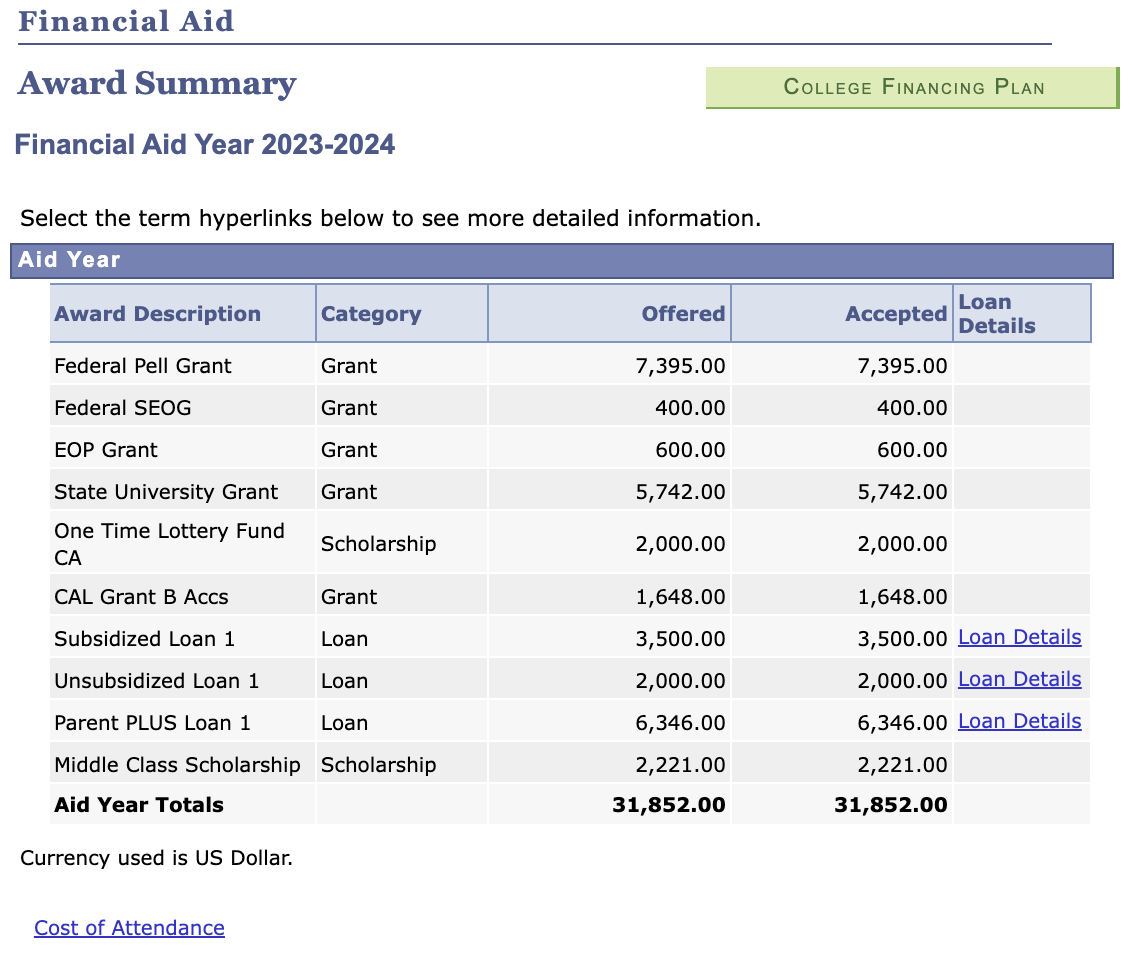1134x956 pixels.
Task: Click the Loan Details column header
Action: click(1022, 313)
